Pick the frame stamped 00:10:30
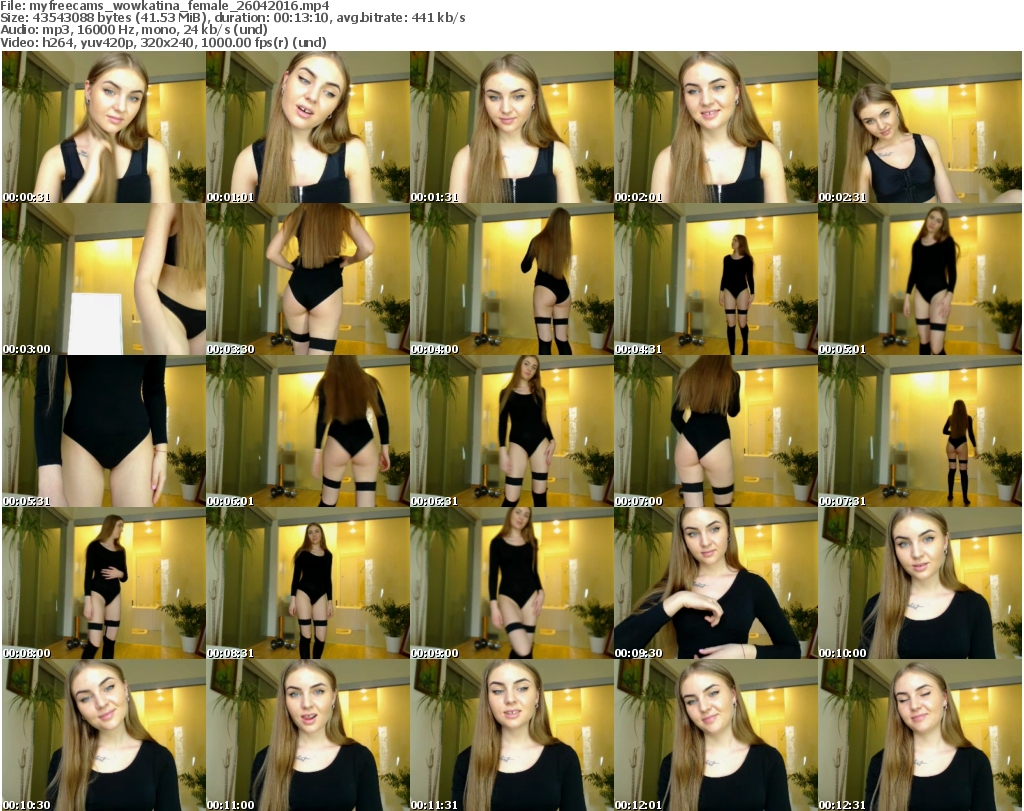The image size is (1024, 811). tap(104, 735)
